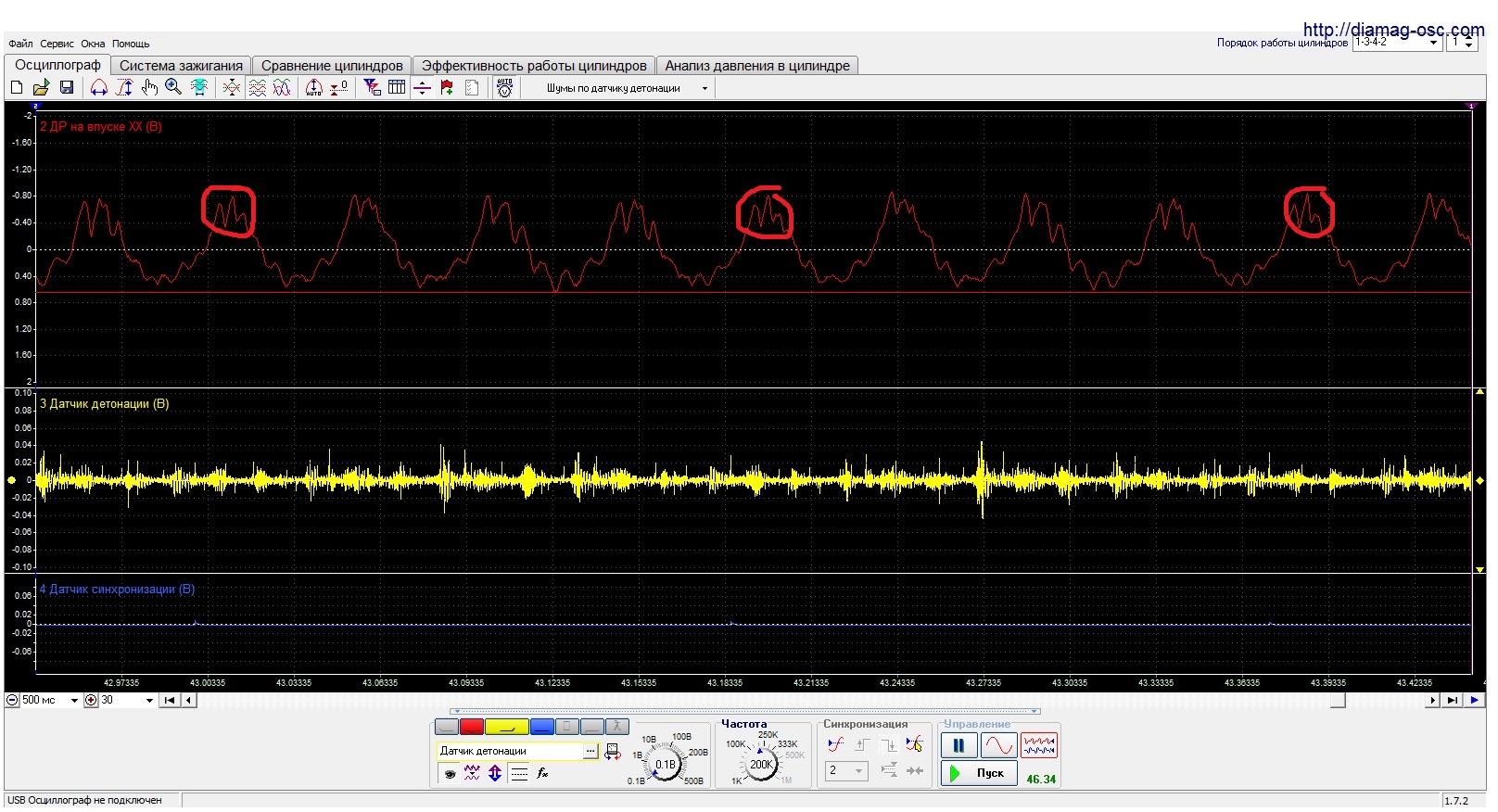
Task: Create a new file via the blank page icon
Action: tap(16, 87)
